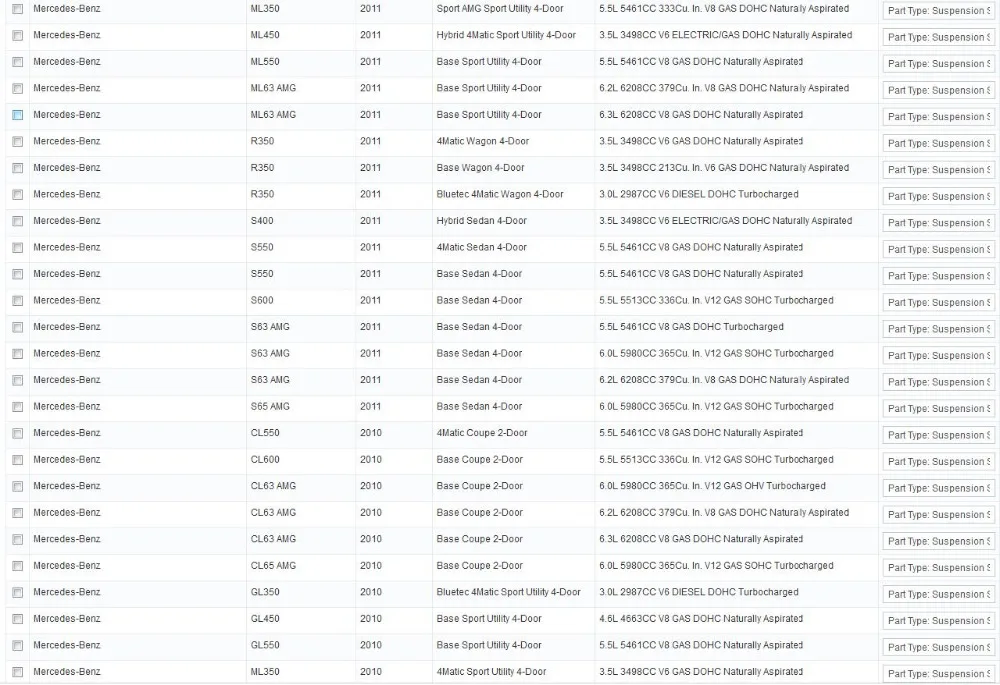Click the "GL550" model cell
This screenshot has height=685, width=1000.
pos(265,645)
